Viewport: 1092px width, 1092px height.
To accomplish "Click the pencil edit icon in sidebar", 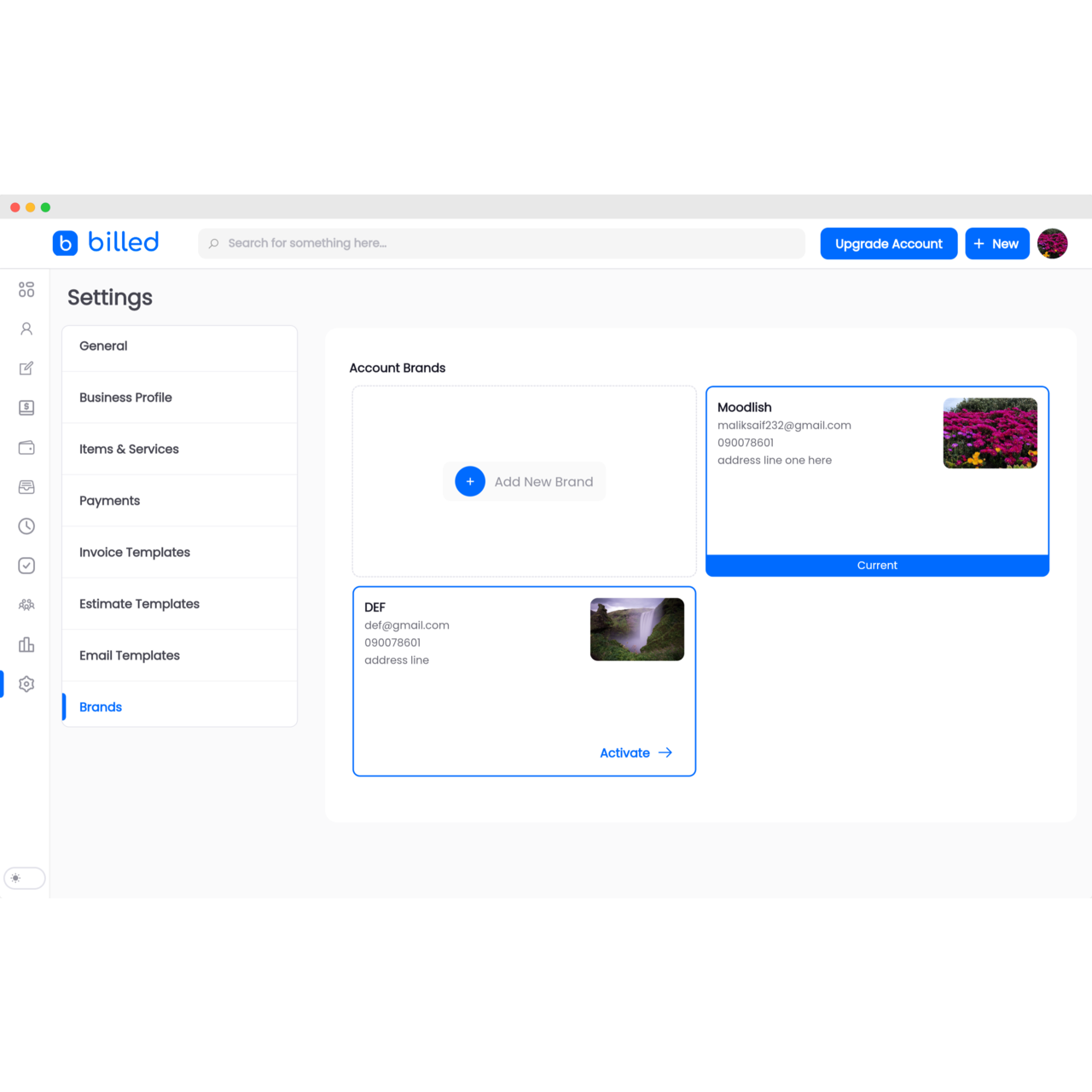I will [x=26, y=369].
